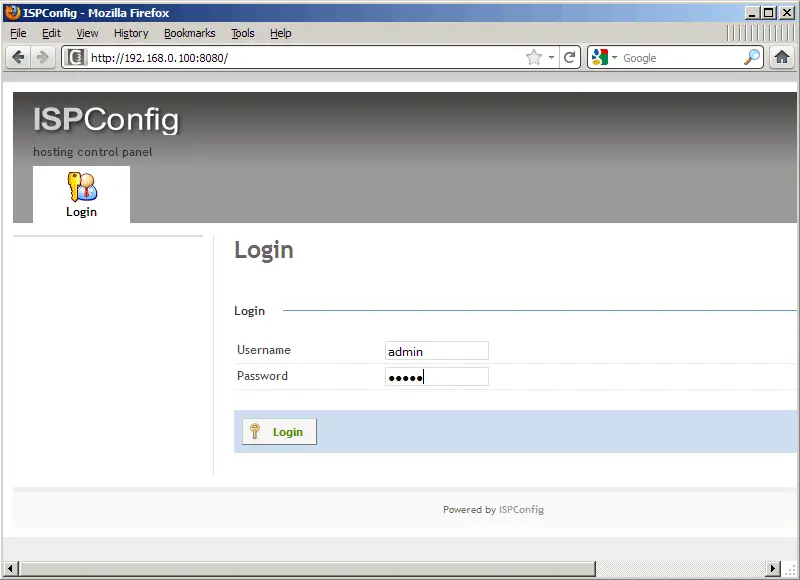The width and height of the screenshot is (800, 580).
Task: Click the Login fieldset legend text
Action: pos(249,311)
